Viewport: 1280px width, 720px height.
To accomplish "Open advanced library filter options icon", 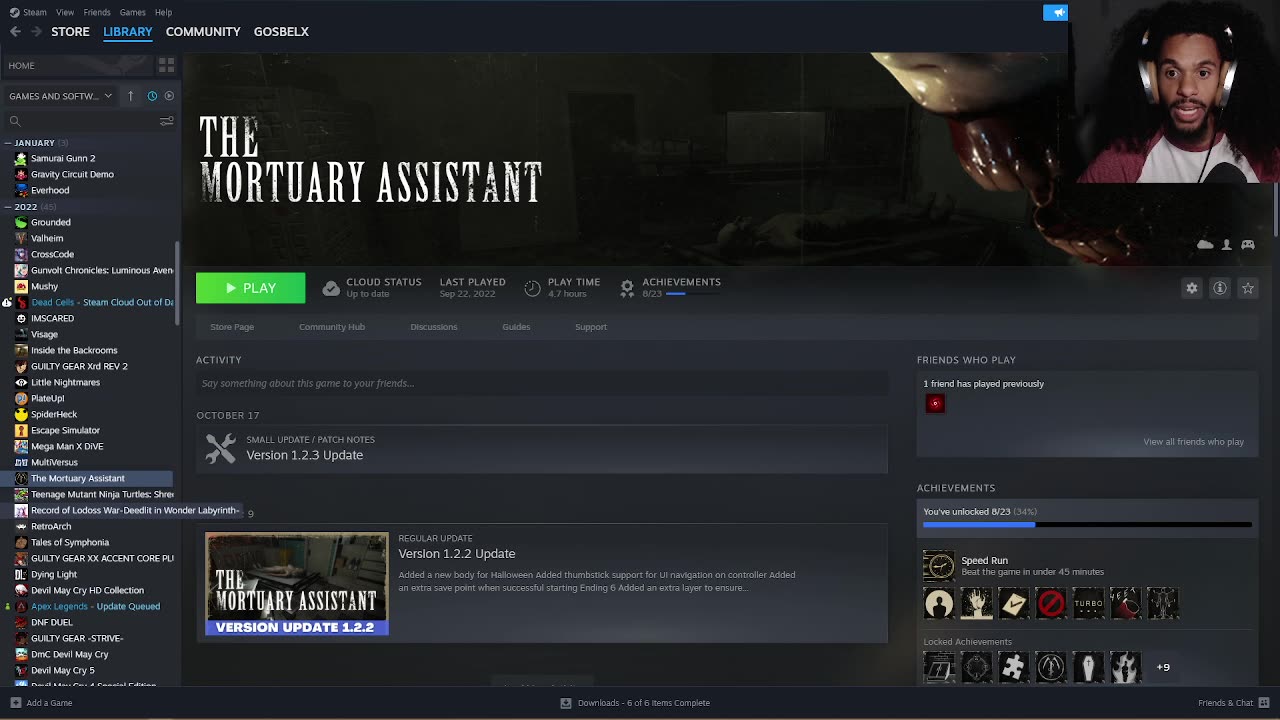I will (x=167, y=121).
